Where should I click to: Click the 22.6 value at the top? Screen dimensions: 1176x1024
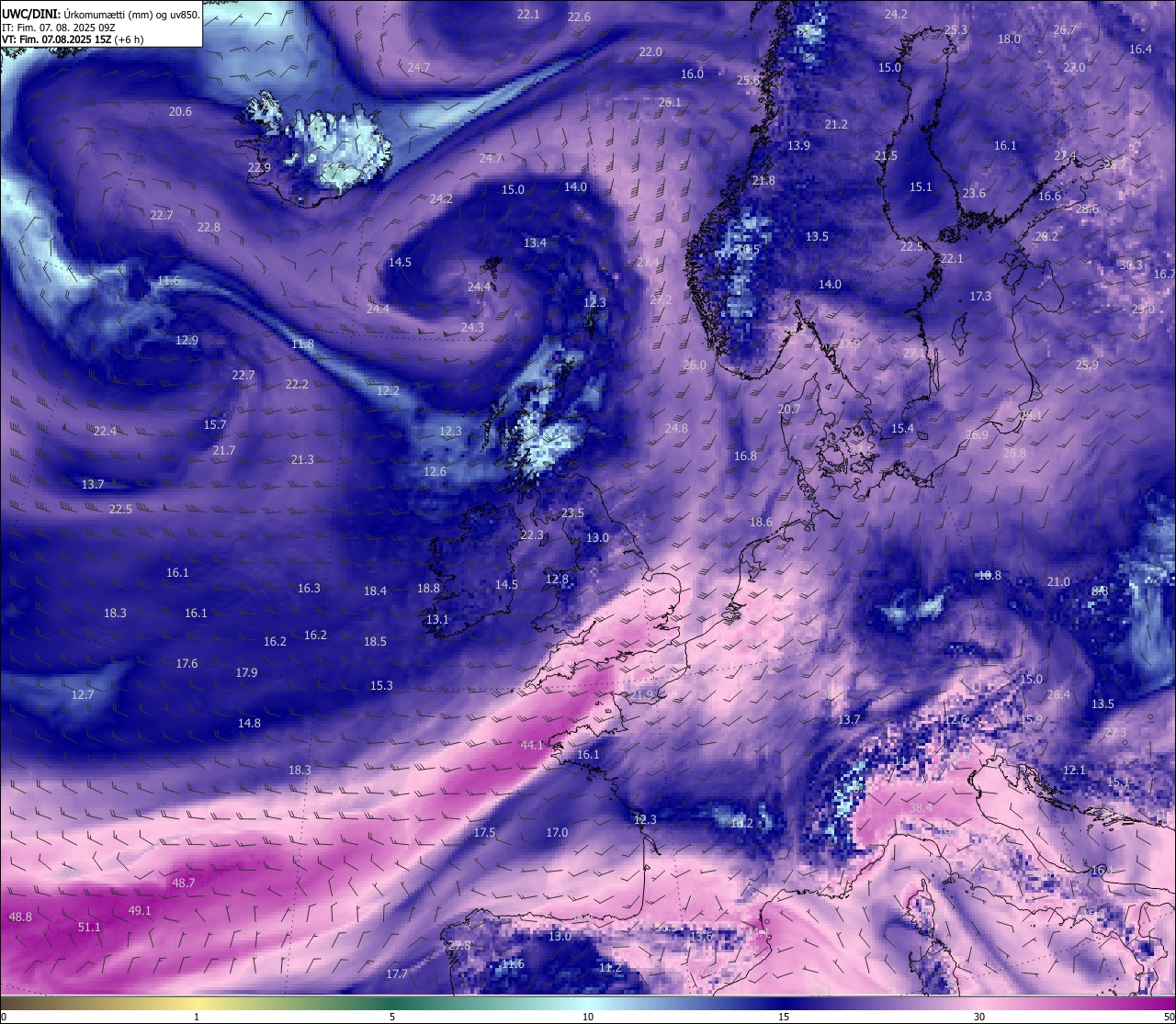[579, 17]
